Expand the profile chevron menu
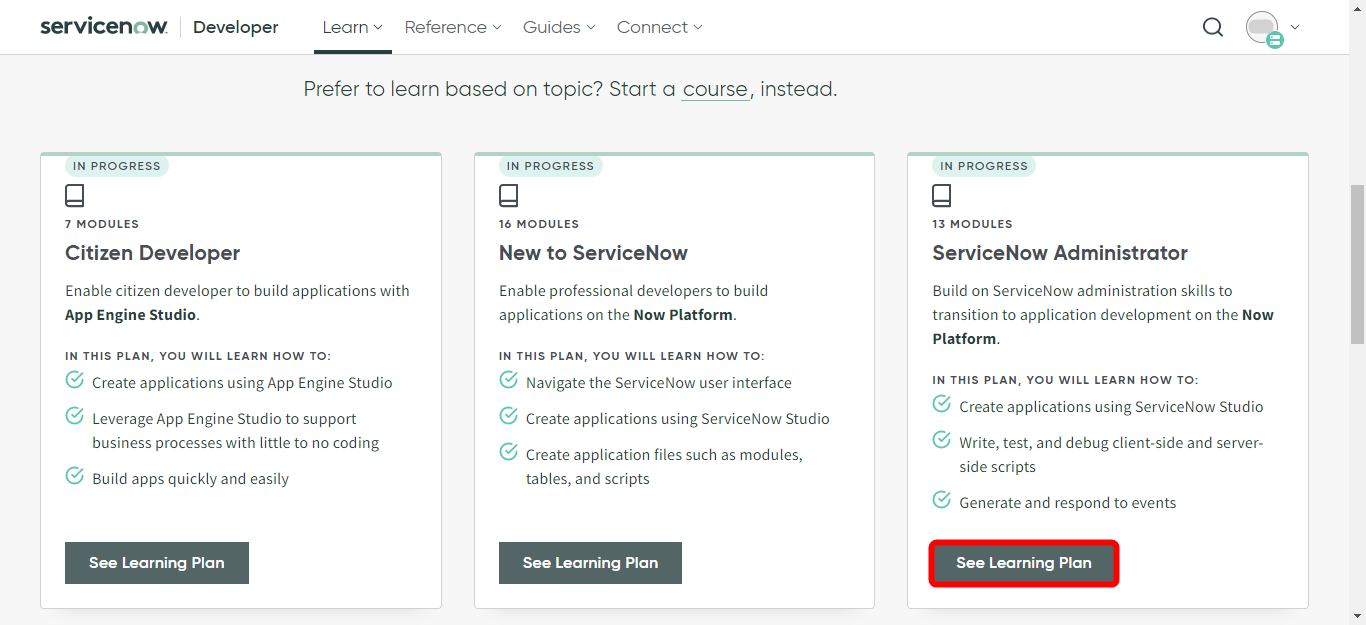Image resolution: width=1366 pixels, height=625 pixels. 1294,27
